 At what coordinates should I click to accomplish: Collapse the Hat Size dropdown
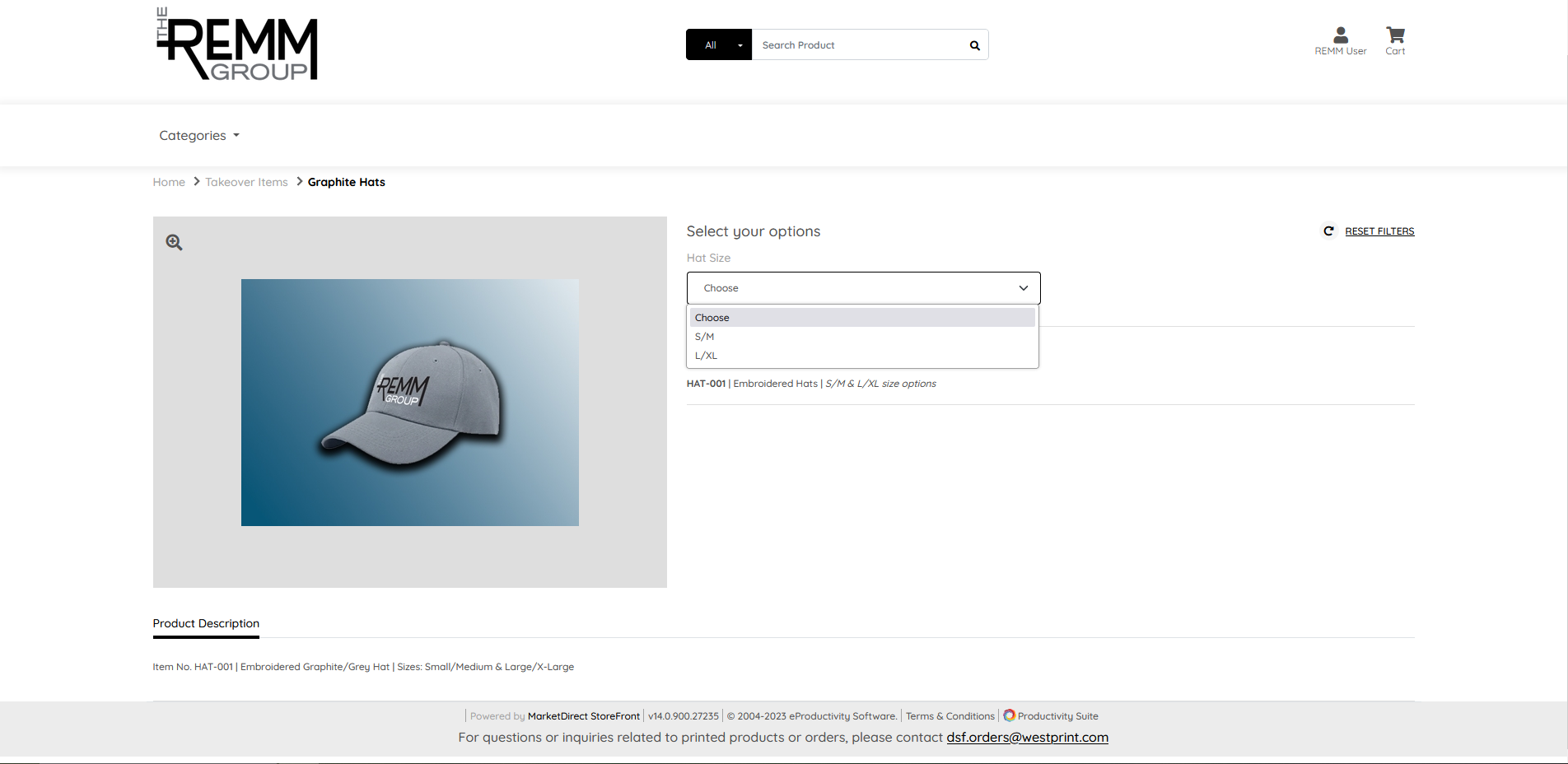pyautogui.click(x=863, y=288)
